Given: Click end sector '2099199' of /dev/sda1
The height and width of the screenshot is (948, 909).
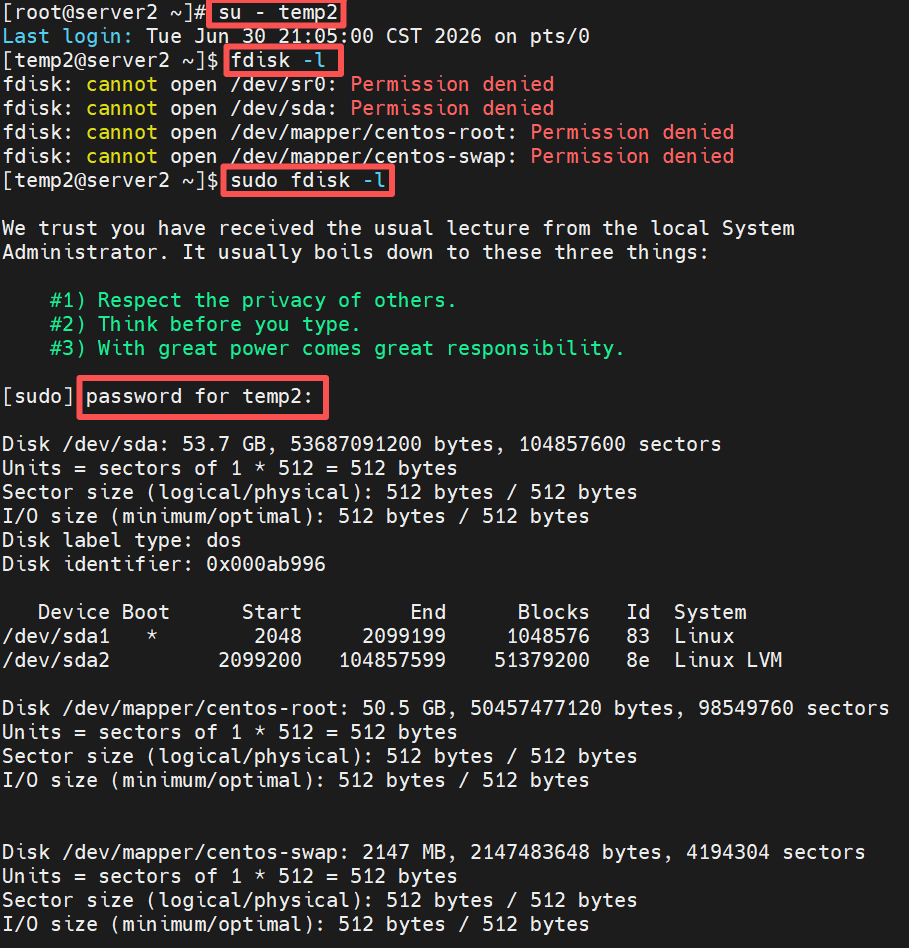Looking at the screenshot, I should pos(404,636).
